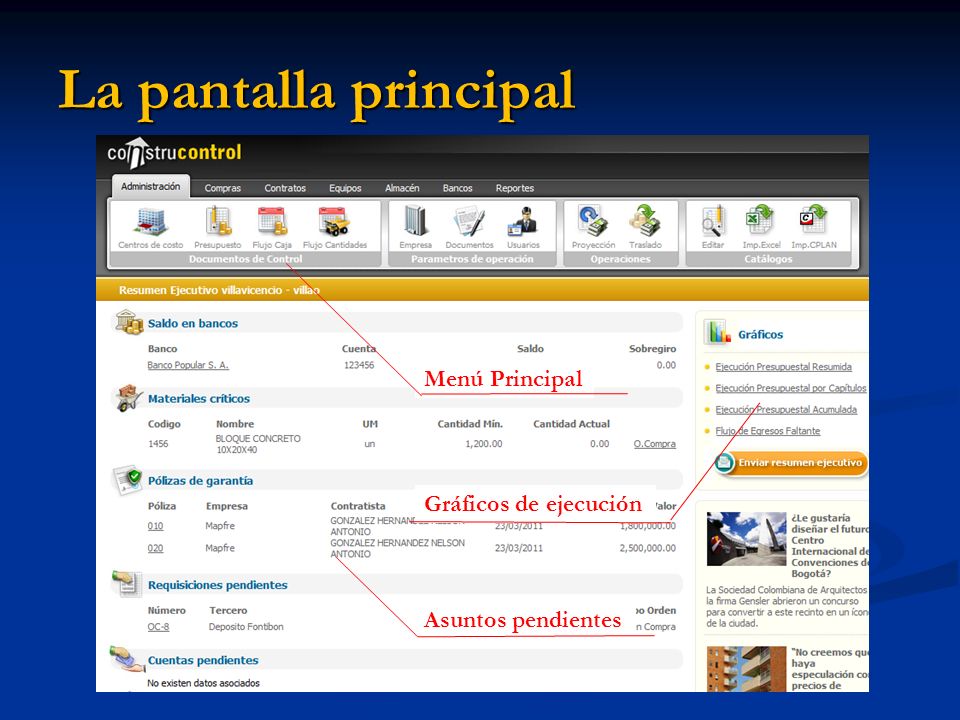Open the Almacén tab
This screenshot has width=960, height=720.
click(x=402, y=188)
